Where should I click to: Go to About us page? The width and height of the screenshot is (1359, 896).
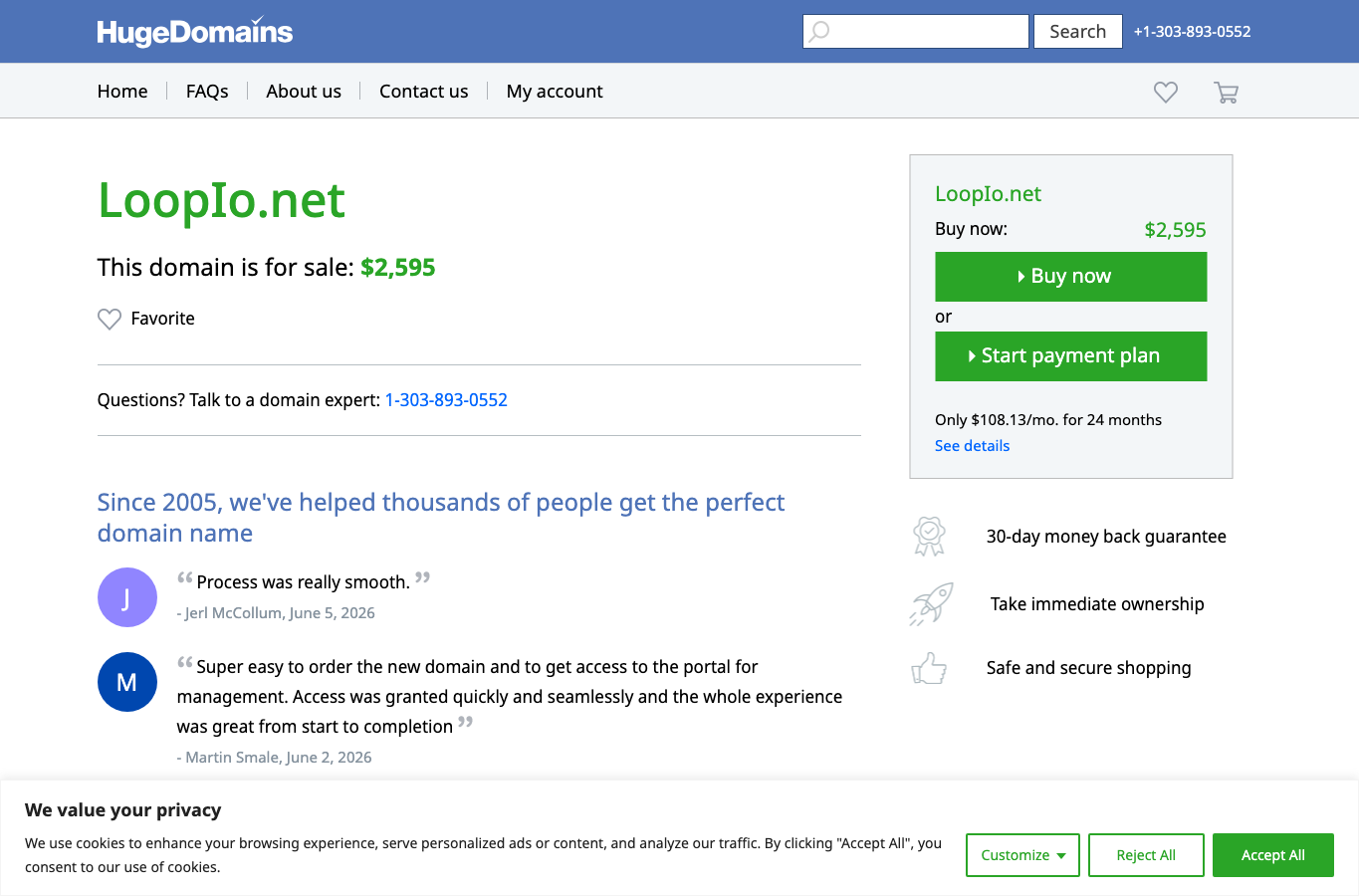304,91
